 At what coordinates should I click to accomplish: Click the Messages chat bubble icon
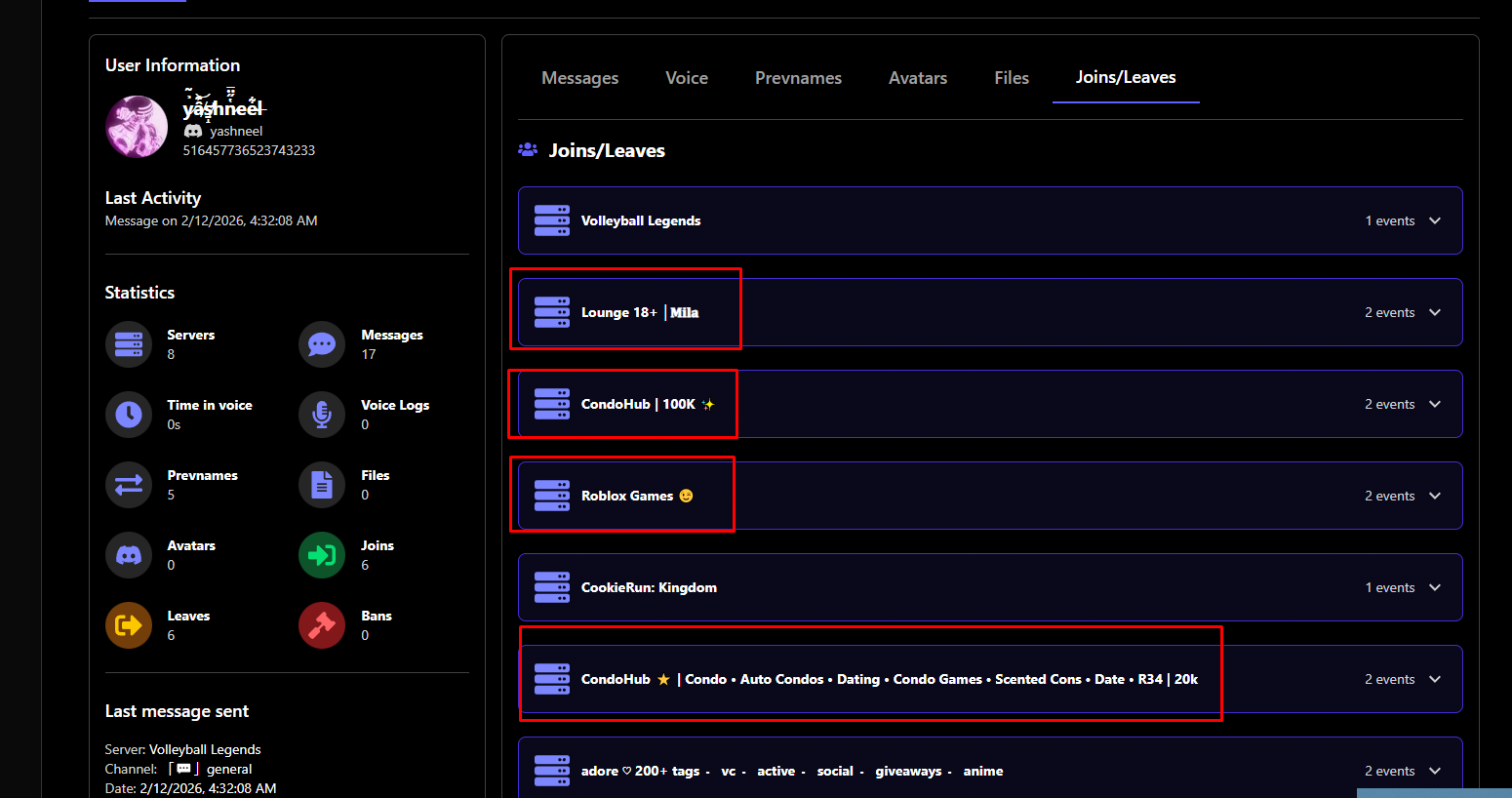point(322,344)
